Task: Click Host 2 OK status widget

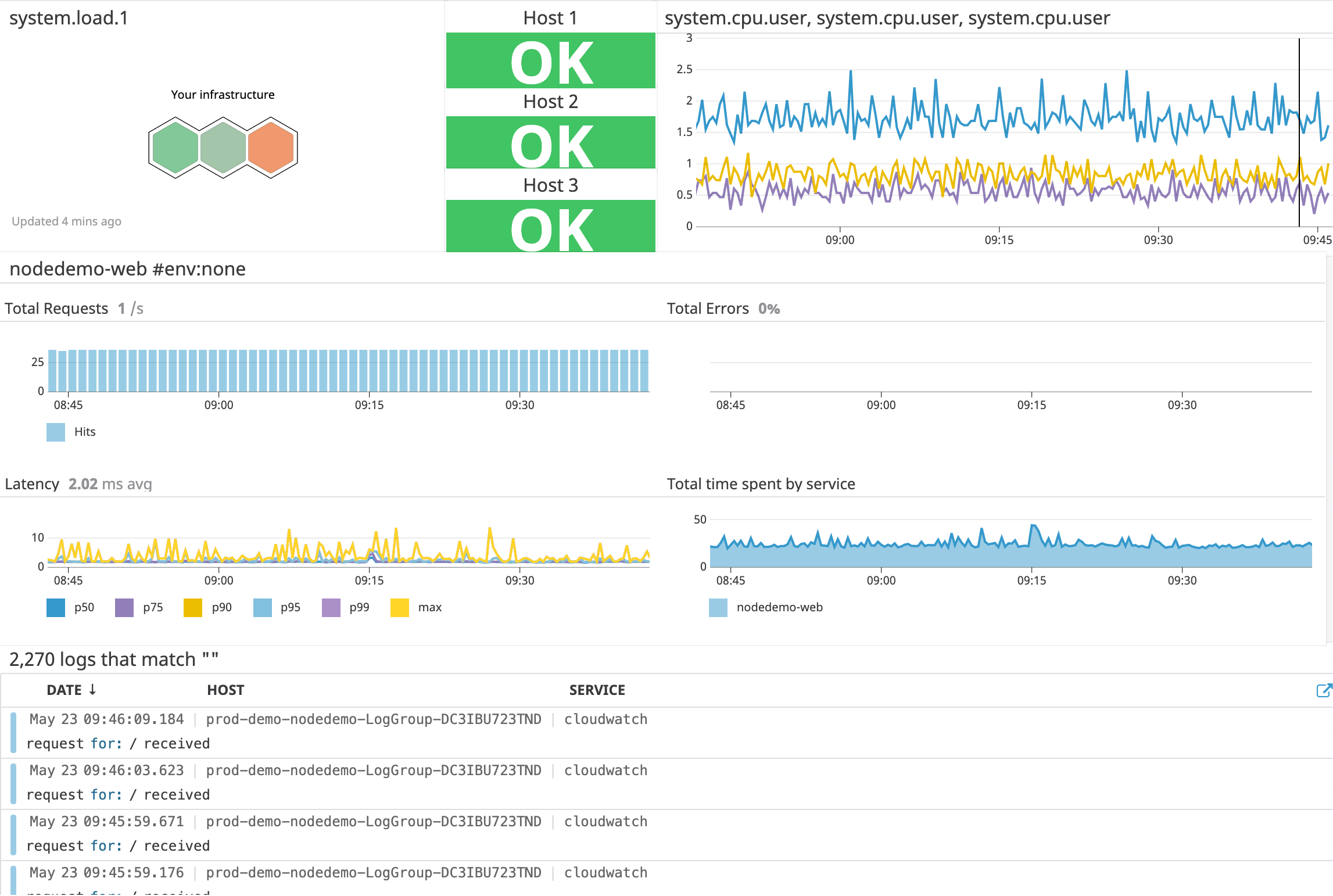Action: pyautogui.click(x=551, y=143)
